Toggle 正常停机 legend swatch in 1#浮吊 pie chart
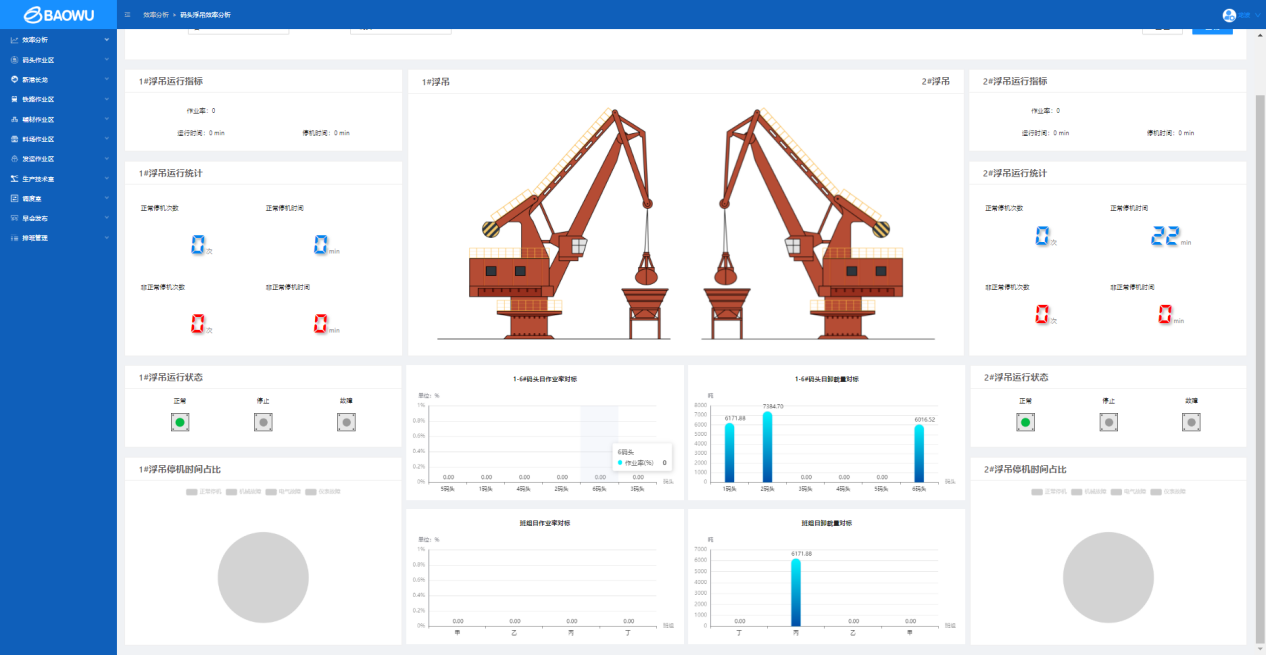Viewport: 1266px width, 655px height. 192,492
